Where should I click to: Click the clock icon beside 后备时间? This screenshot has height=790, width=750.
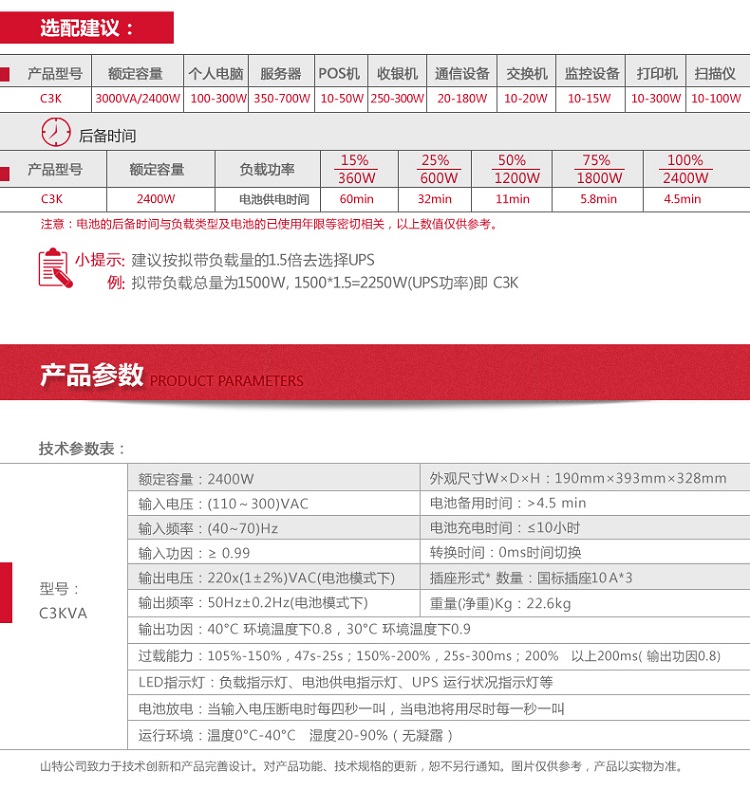tap(56, 133)
